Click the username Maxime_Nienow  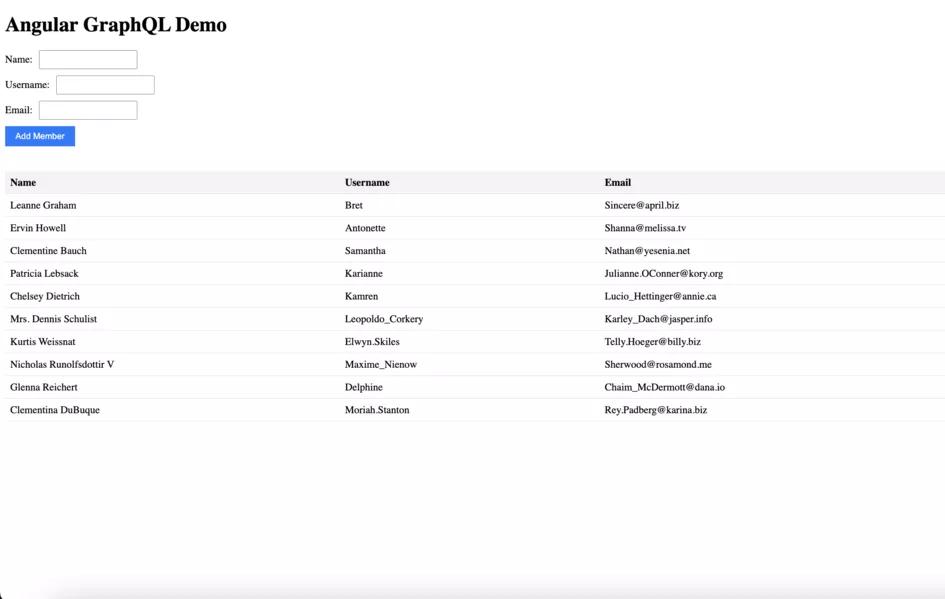(381, 365)
